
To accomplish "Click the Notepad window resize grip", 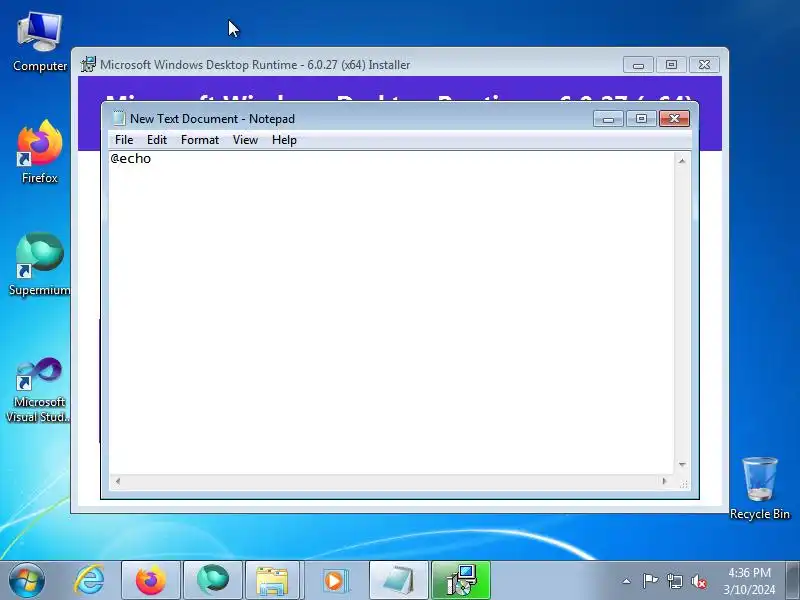I will pos(684,484).
